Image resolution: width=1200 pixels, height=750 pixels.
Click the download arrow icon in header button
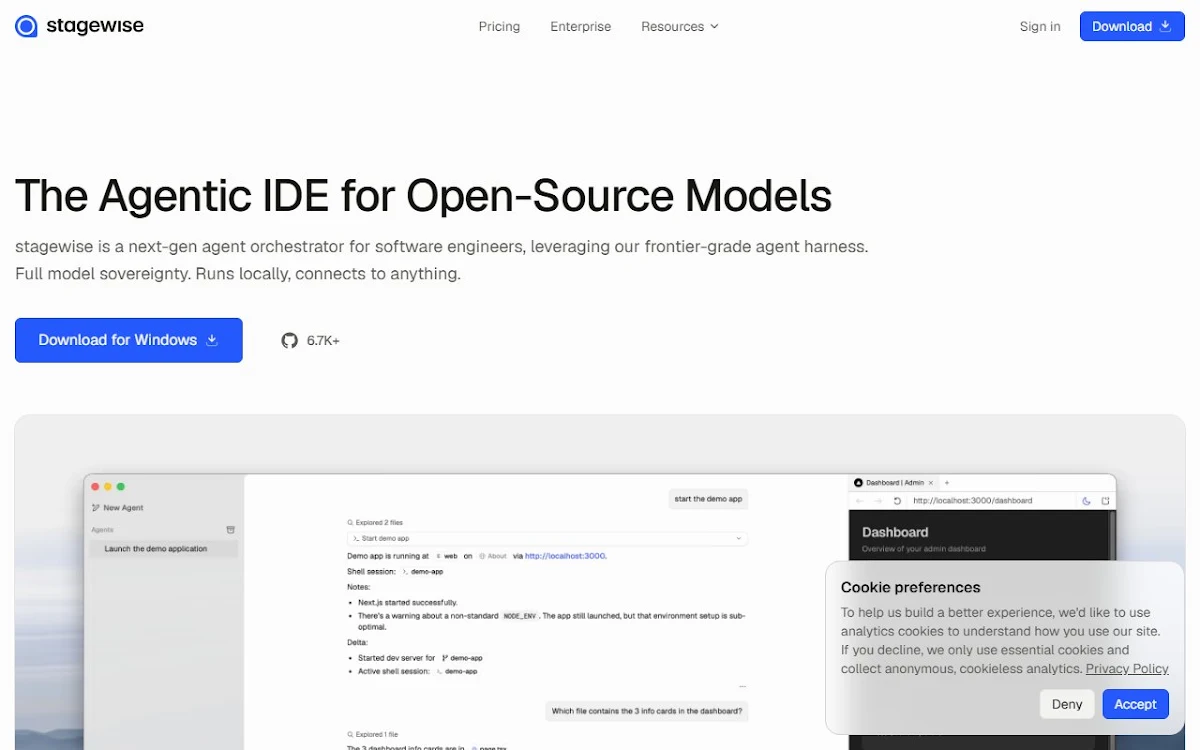point(1165,27)
